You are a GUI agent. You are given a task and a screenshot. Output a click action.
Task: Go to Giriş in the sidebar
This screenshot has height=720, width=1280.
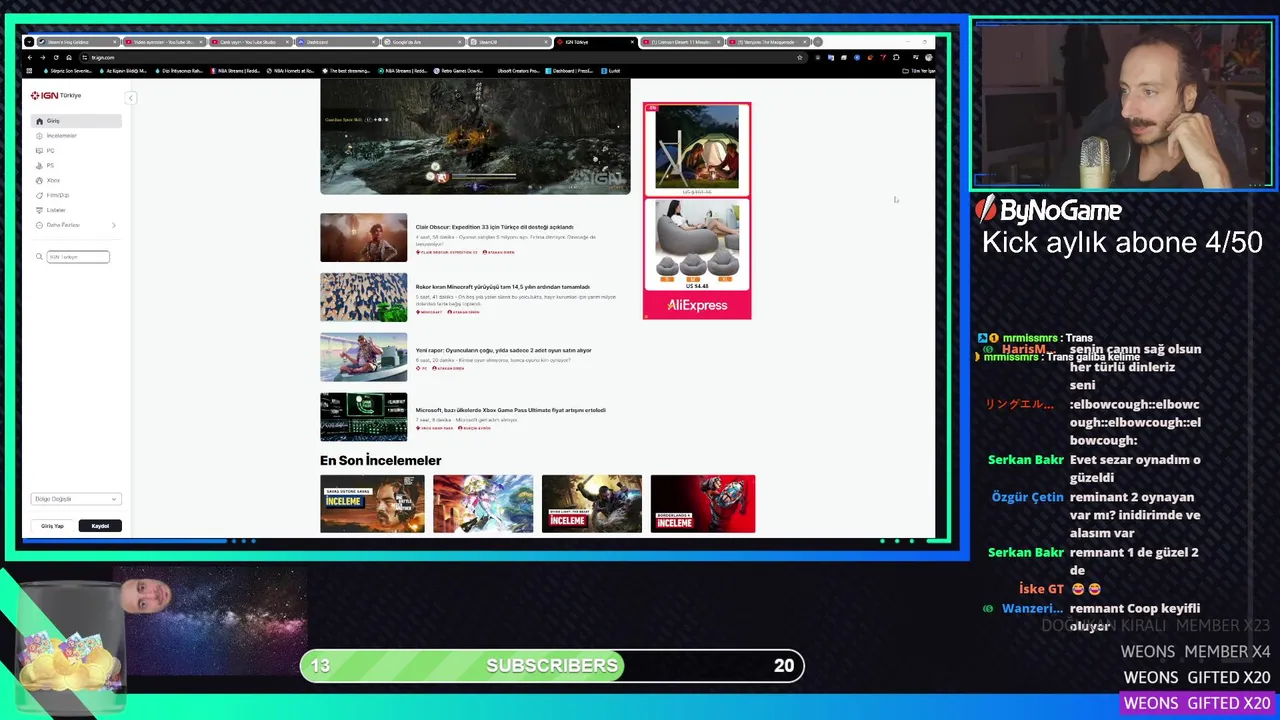pos(77,121)
